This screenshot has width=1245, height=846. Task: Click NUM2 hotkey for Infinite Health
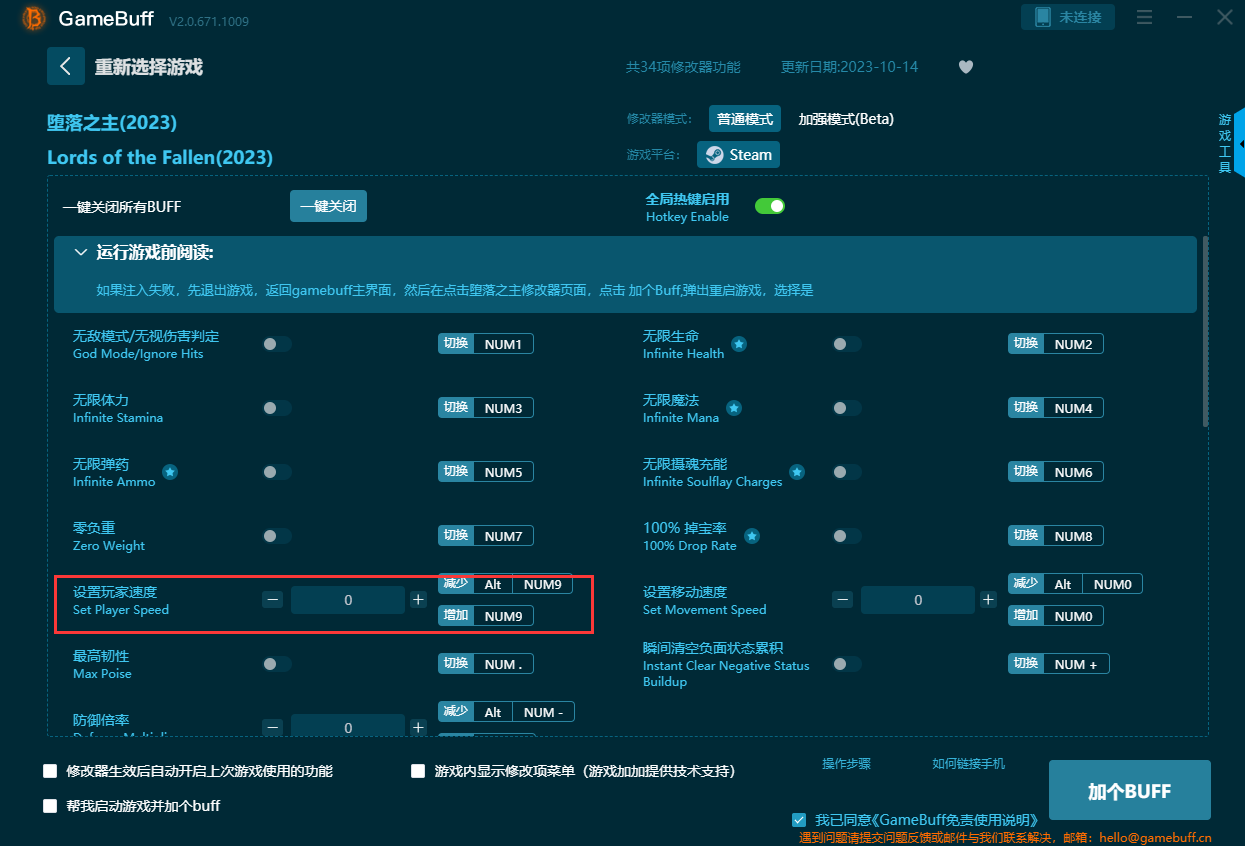tap(1074, 344)
